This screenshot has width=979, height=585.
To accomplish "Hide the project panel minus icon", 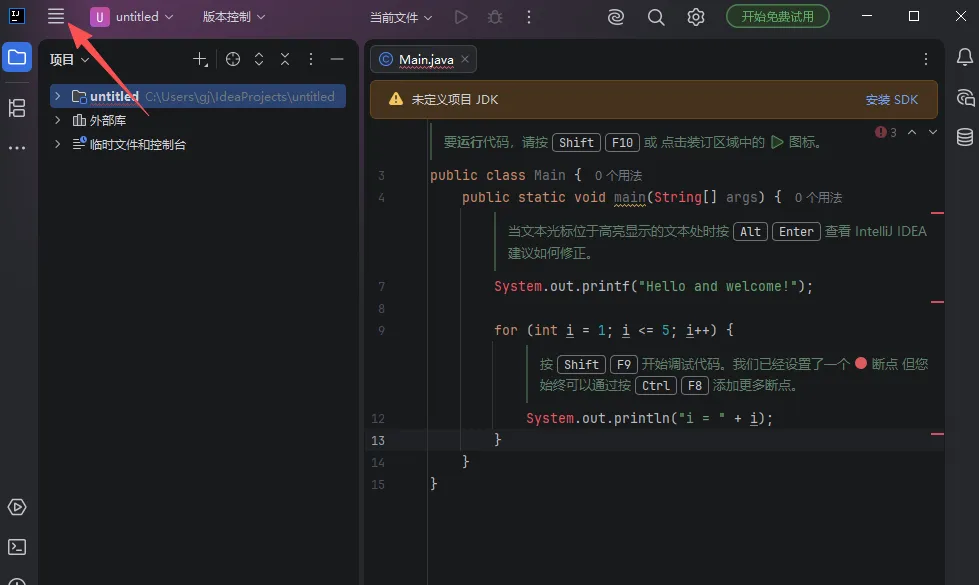I will [x=337, y=59].
